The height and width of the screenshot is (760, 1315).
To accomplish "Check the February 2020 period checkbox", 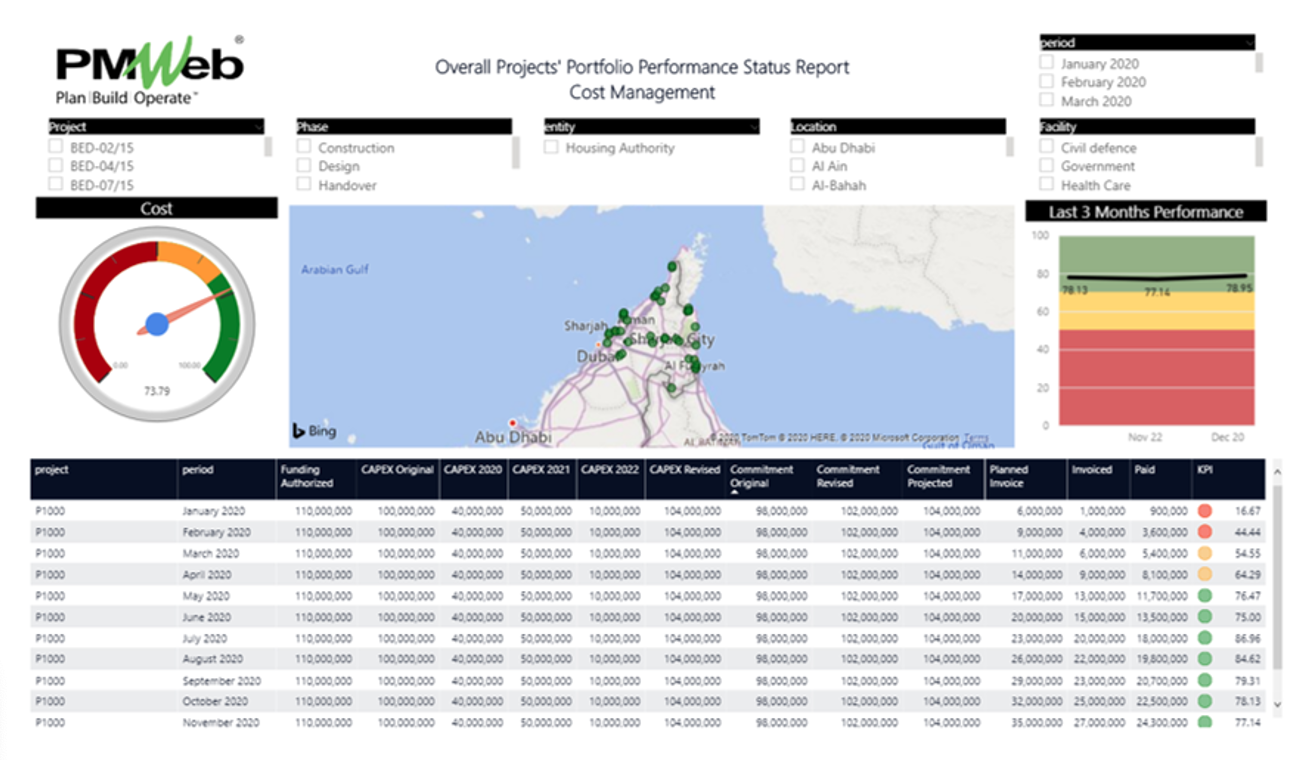I will (x=1046, y=82).
